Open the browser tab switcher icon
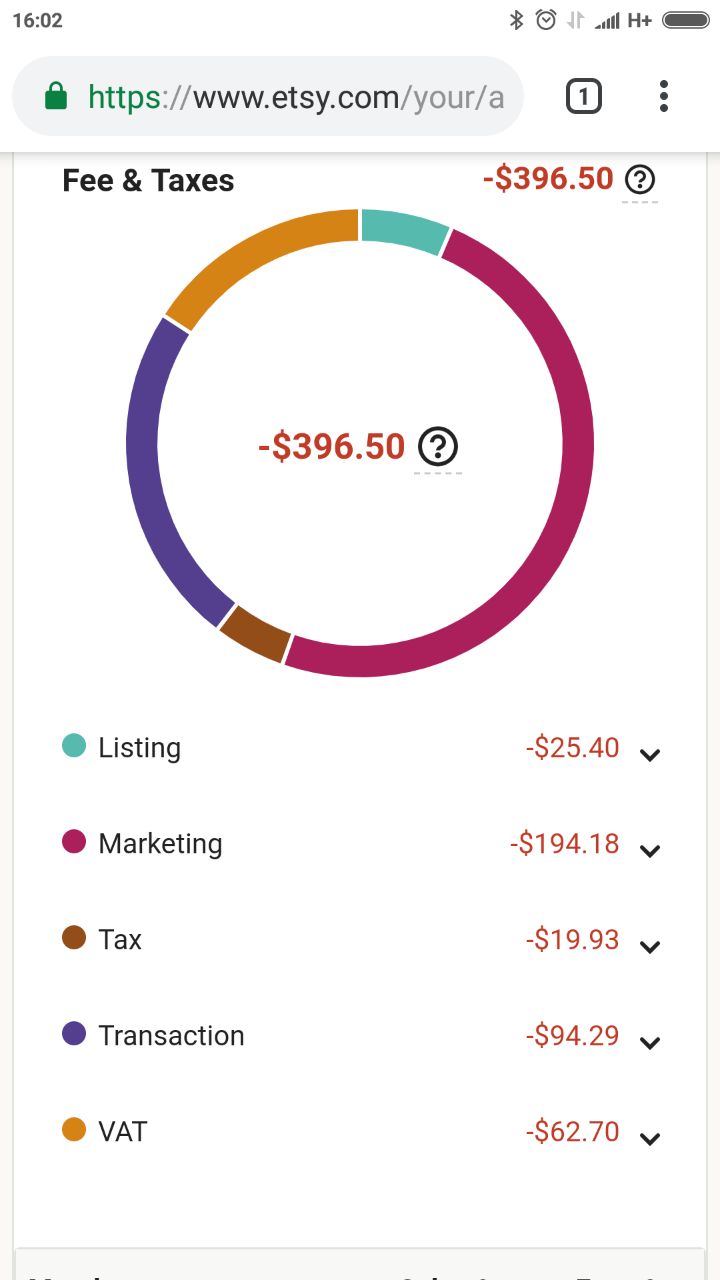Viewport: 720px width, 1280px height. (583, 97)
